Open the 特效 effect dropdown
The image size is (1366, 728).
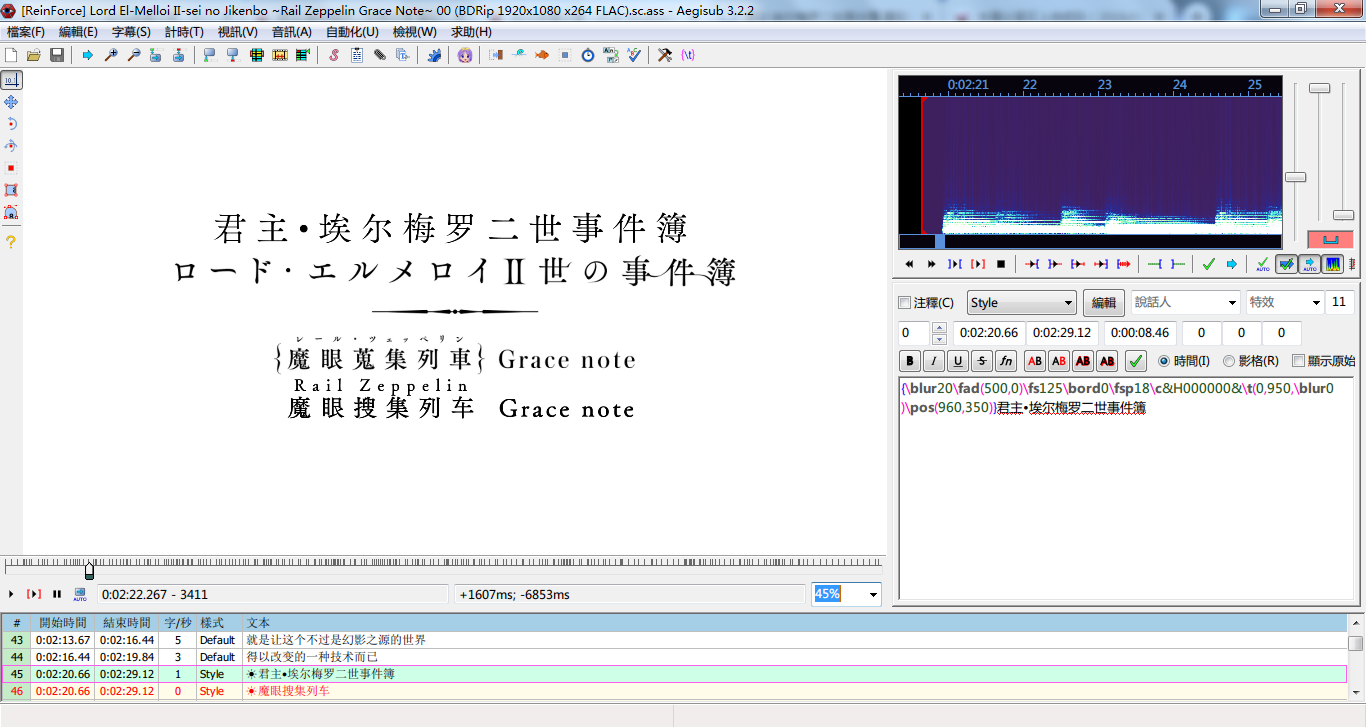1284,303
